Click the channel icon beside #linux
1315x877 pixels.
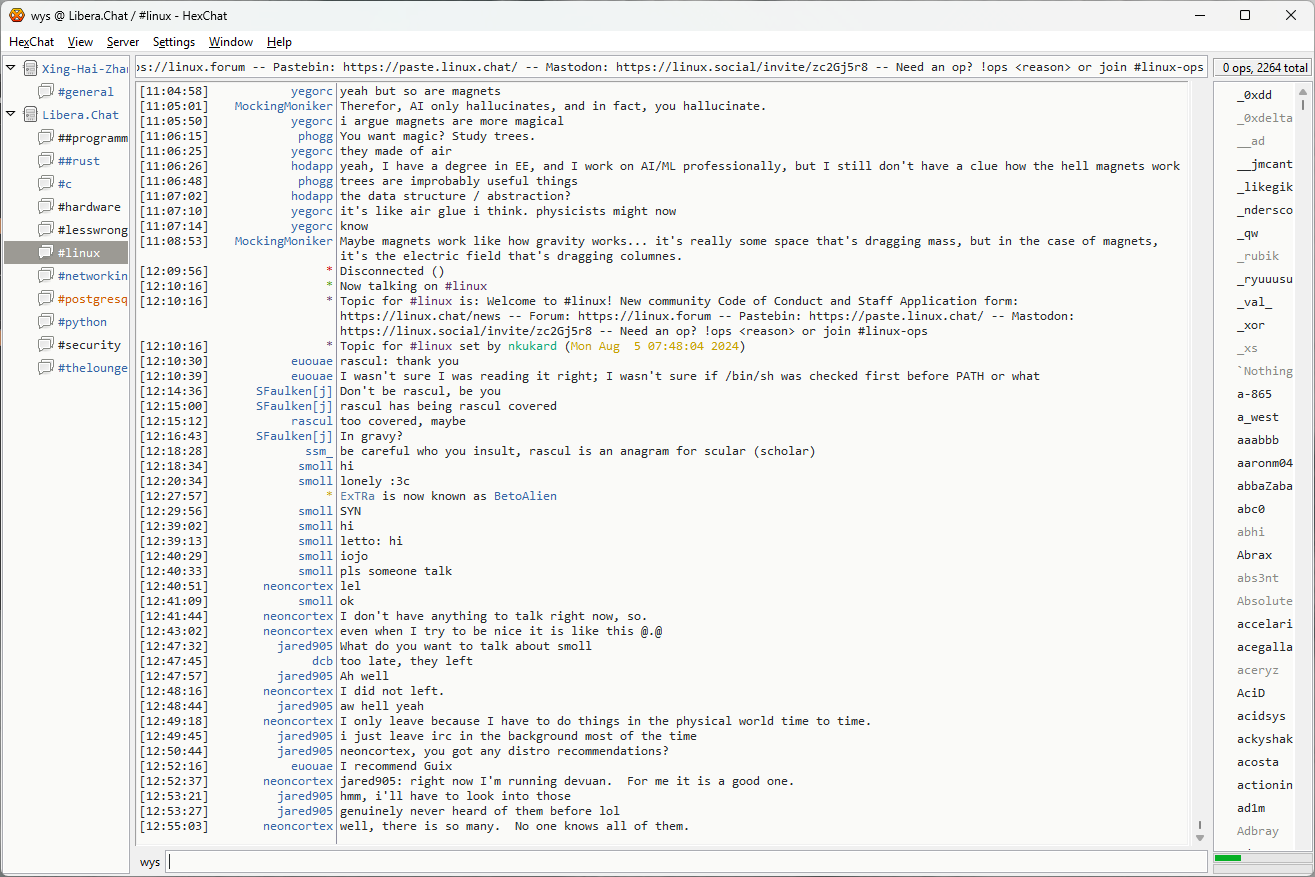tap(46, 253)
